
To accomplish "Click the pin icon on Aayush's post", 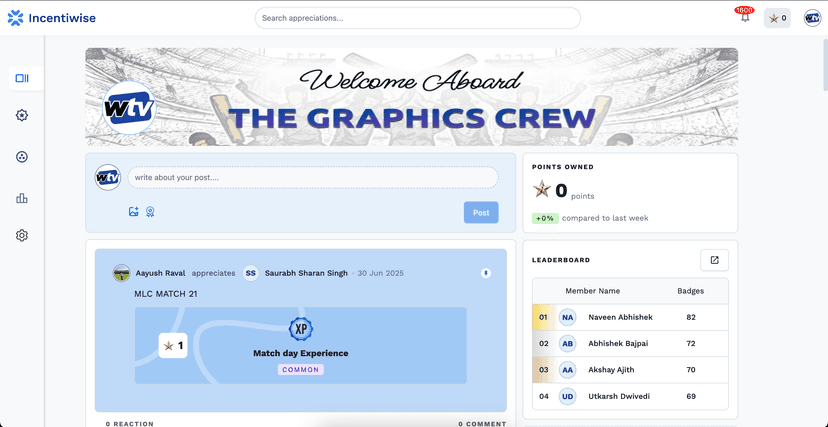I will (x=486, y=273).
